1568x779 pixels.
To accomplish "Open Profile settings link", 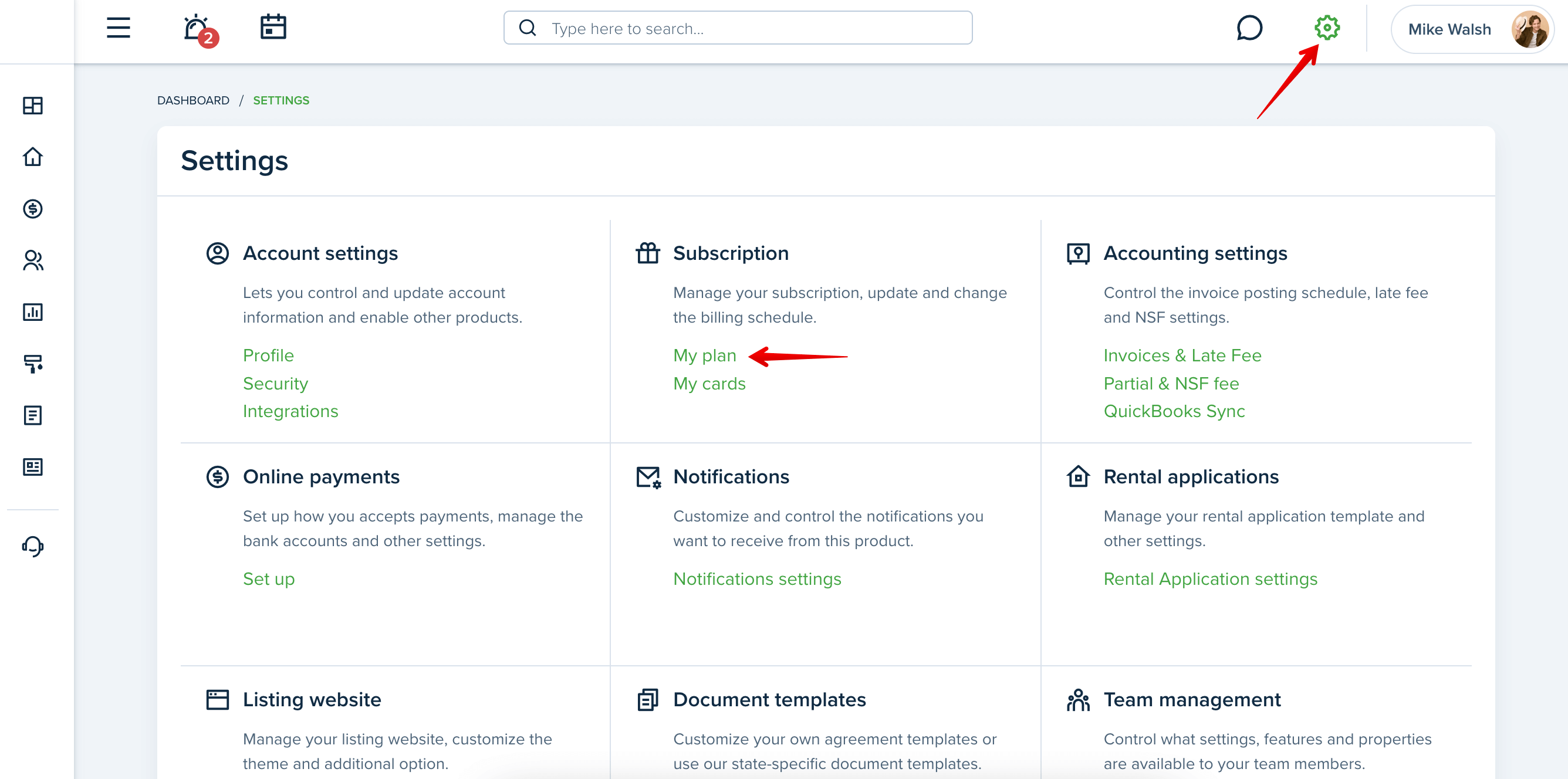I will tap(268, 355).
